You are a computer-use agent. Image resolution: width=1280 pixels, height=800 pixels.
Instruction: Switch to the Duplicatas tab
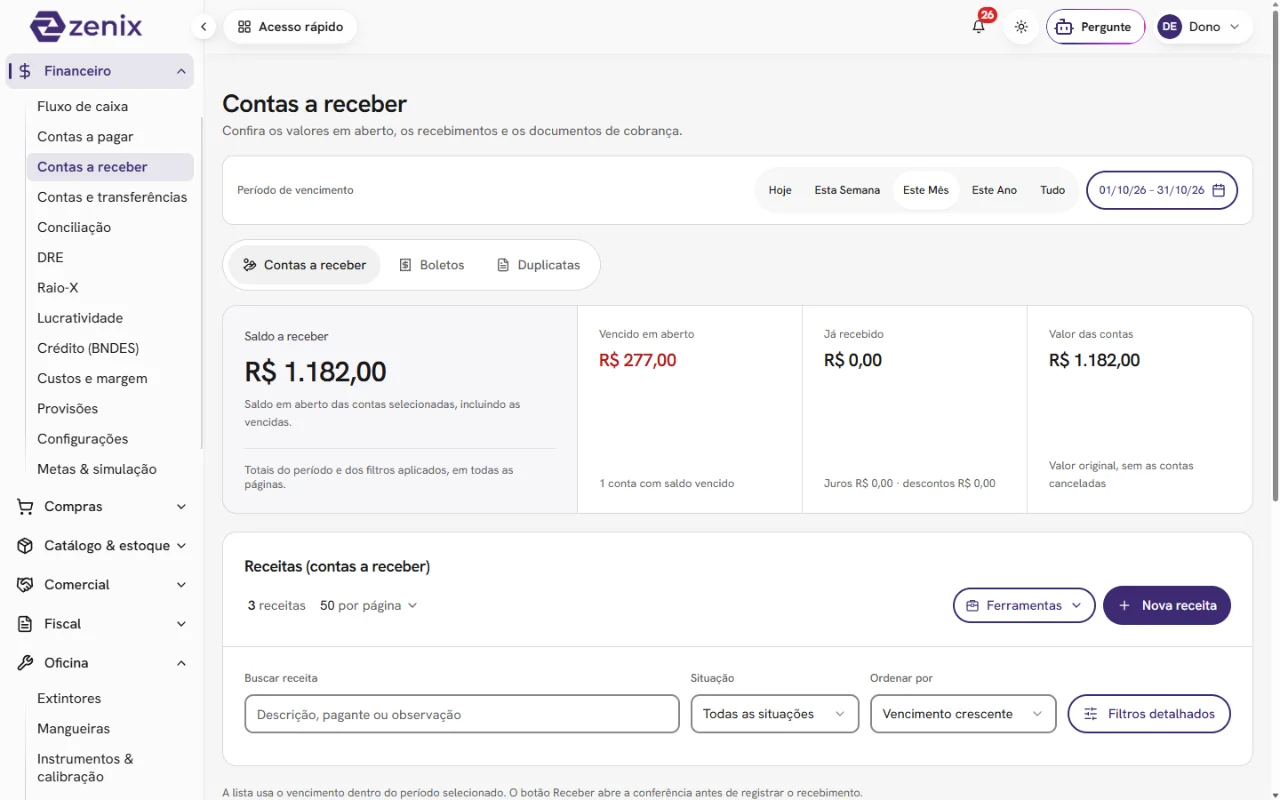[x=539, y=265]
